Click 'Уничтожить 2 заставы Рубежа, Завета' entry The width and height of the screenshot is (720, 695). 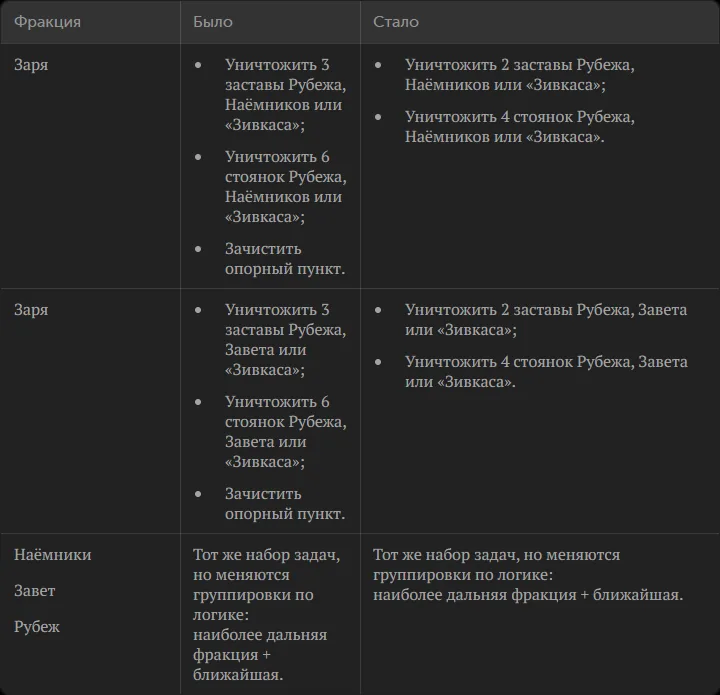click(x=546, y=319)
